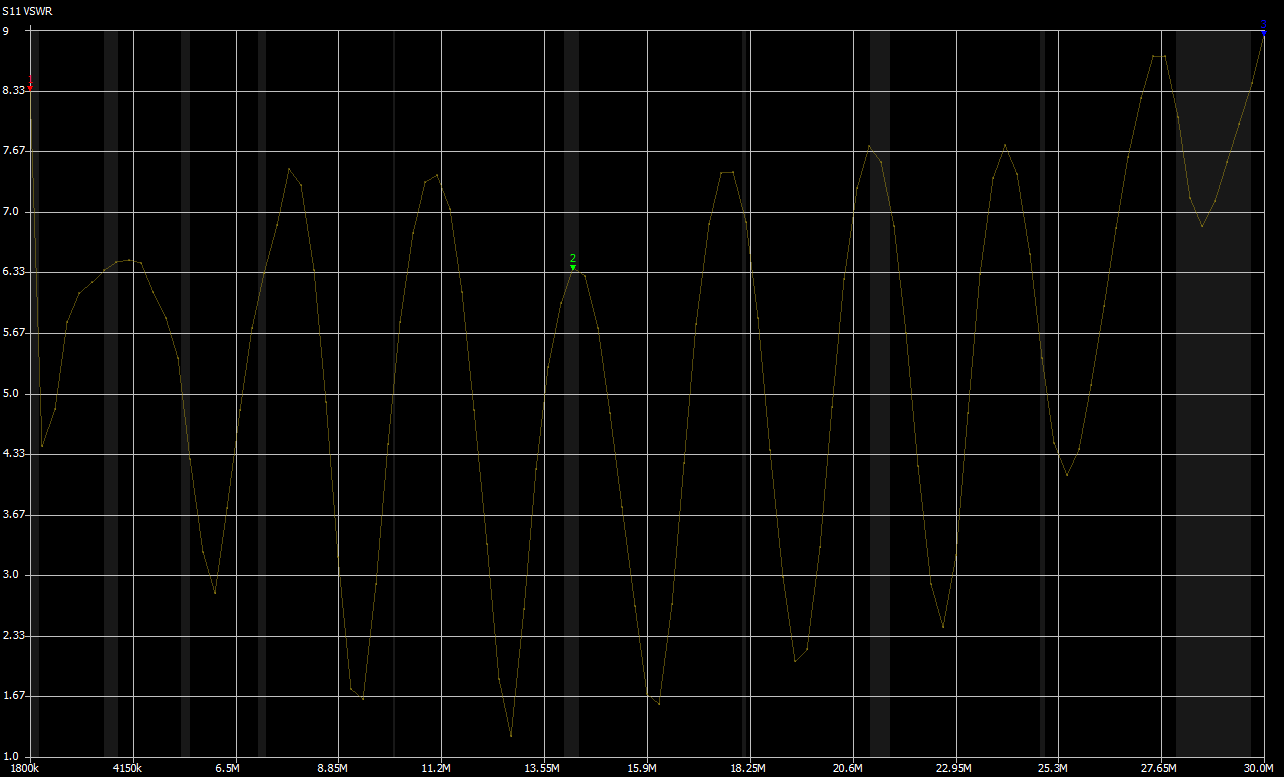Click the 7.67 VSWR axis label

(12, 150)
